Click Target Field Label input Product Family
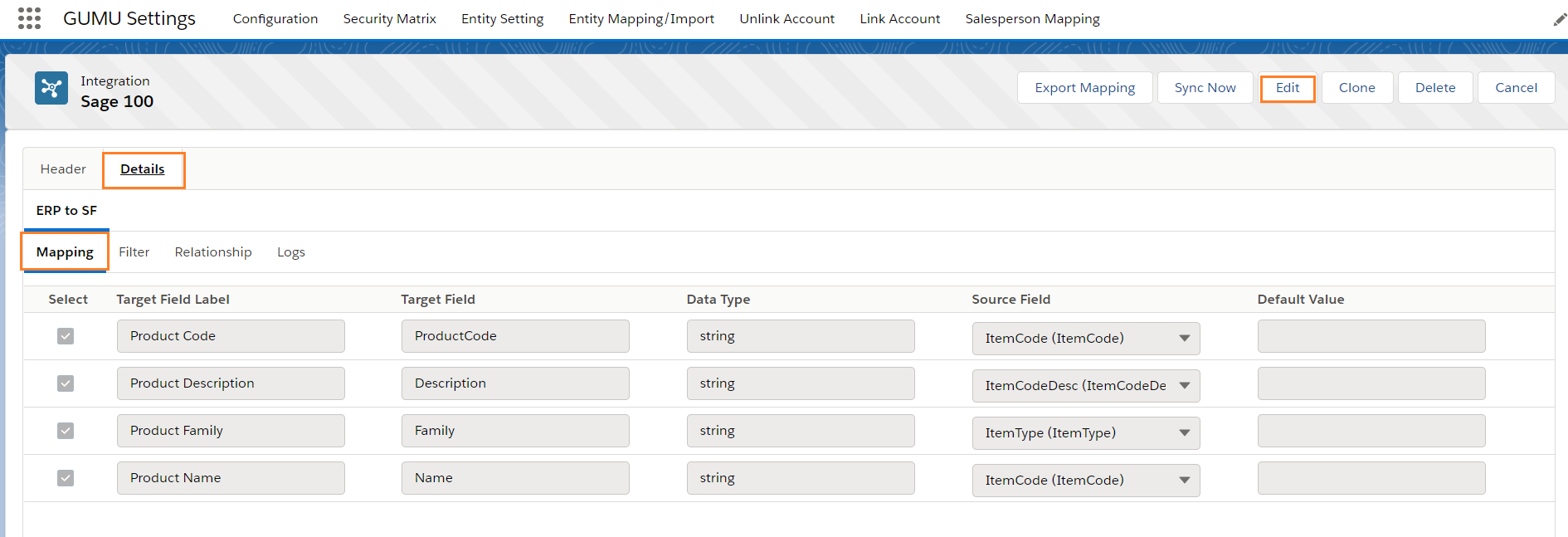 (x=231, y=431)
